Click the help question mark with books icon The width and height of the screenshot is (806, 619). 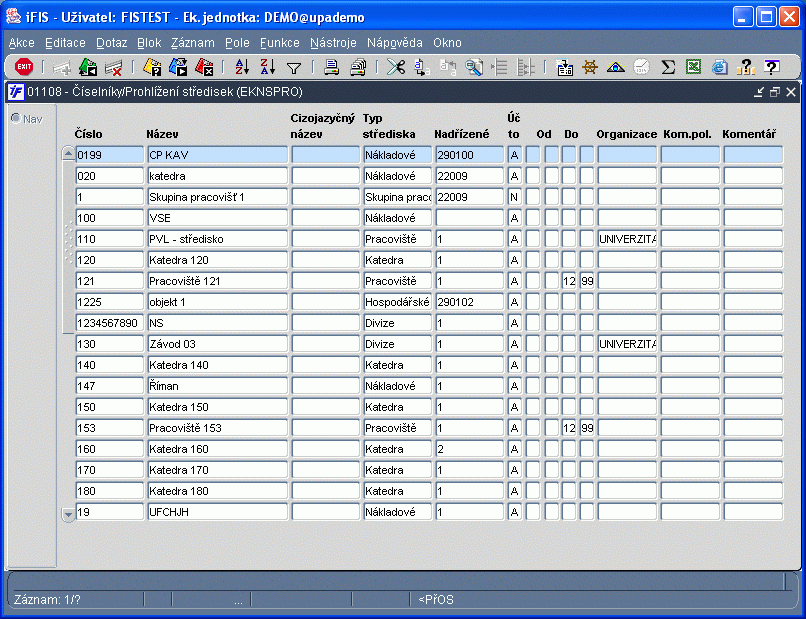tap(745, 67)
